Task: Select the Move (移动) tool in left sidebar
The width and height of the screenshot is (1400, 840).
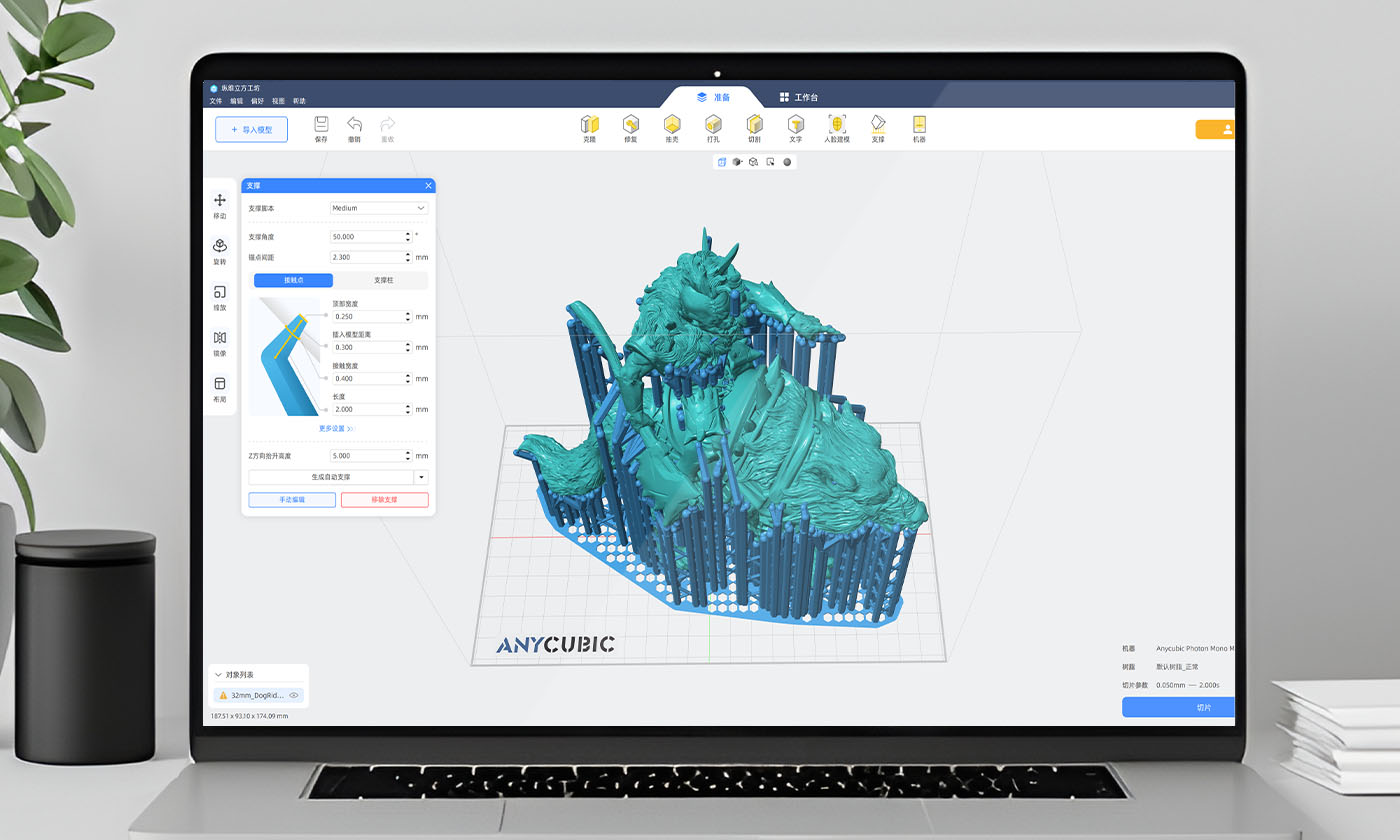Action: click(219, 202)
